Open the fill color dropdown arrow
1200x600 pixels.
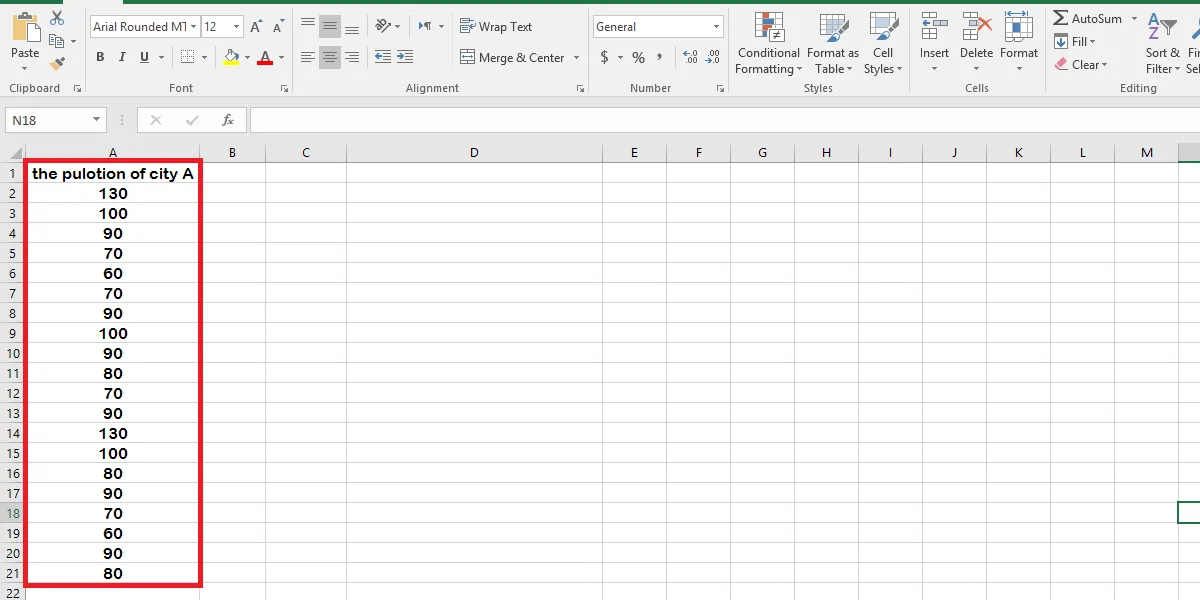coord(247,58)
